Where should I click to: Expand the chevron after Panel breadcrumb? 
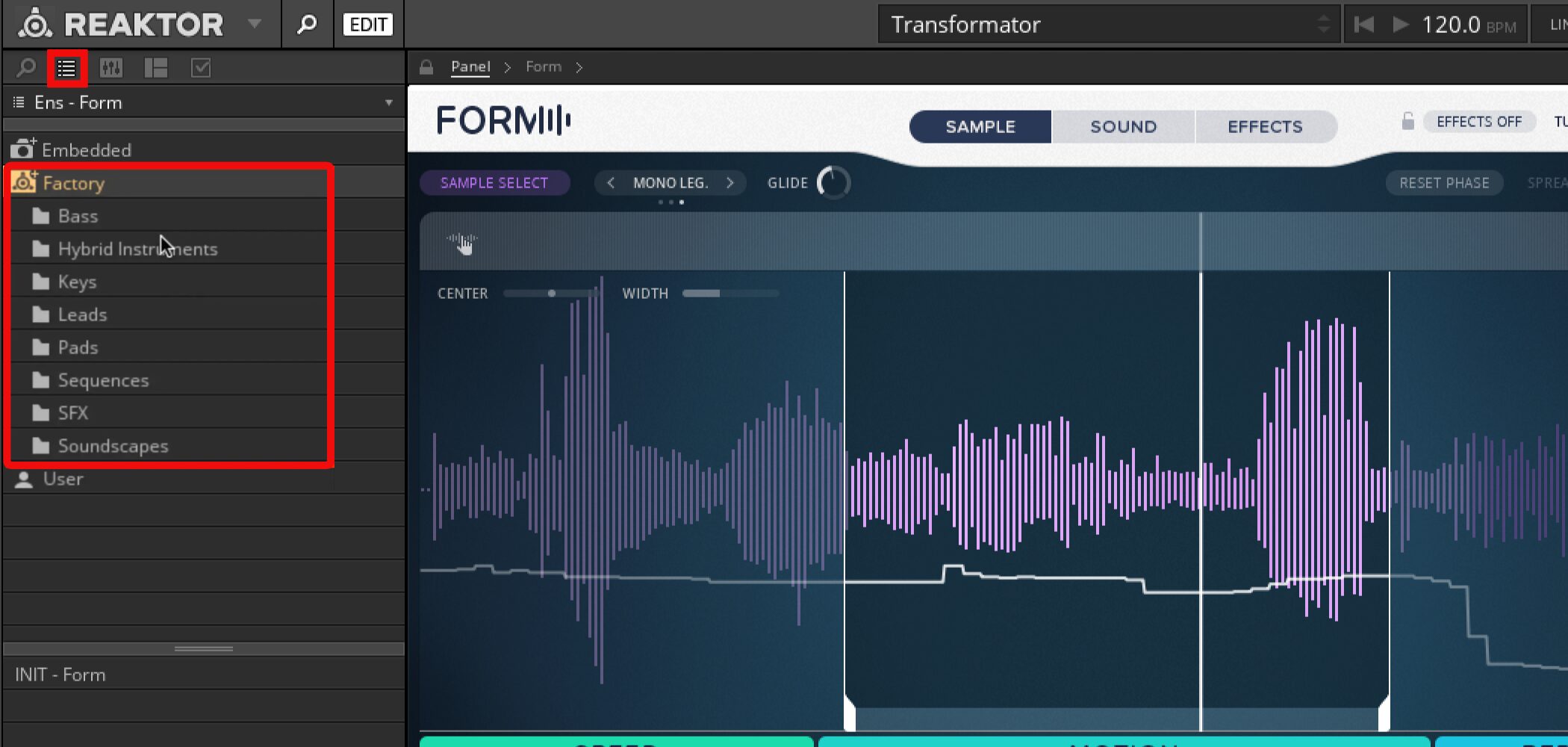click(508, 67)
